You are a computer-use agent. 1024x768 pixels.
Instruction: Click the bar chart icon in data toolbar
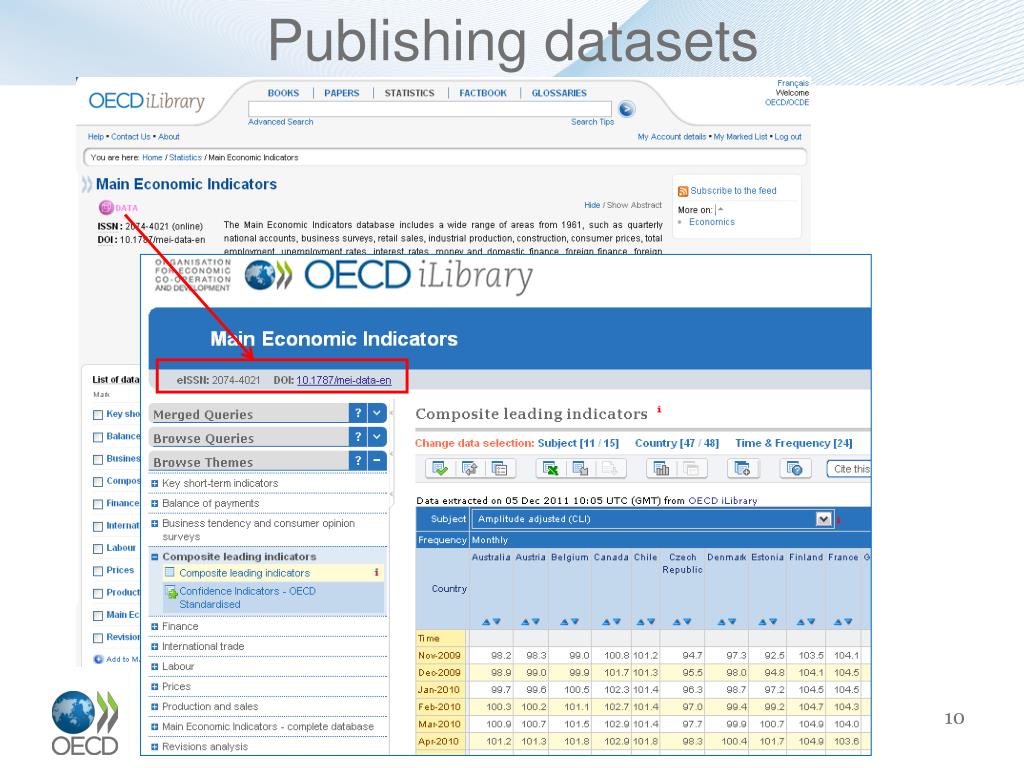662,468
